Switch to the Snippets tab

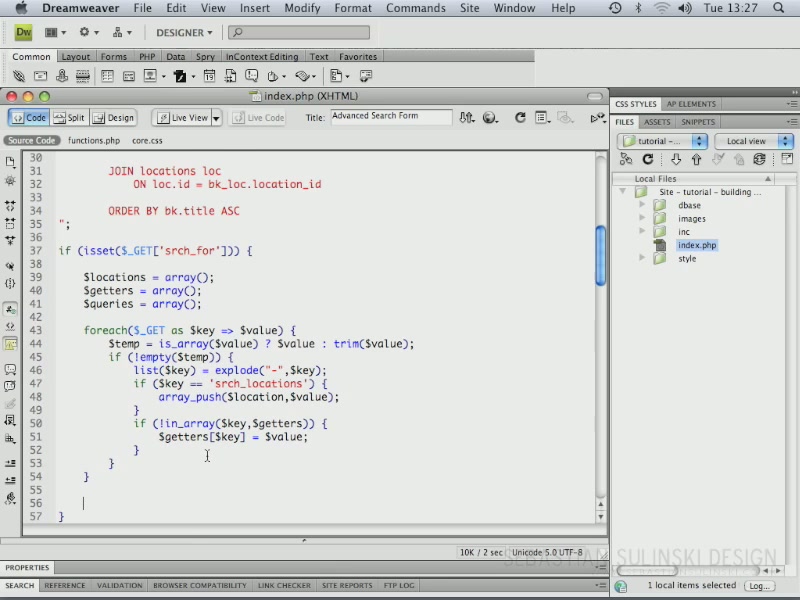tap(697, 122)
